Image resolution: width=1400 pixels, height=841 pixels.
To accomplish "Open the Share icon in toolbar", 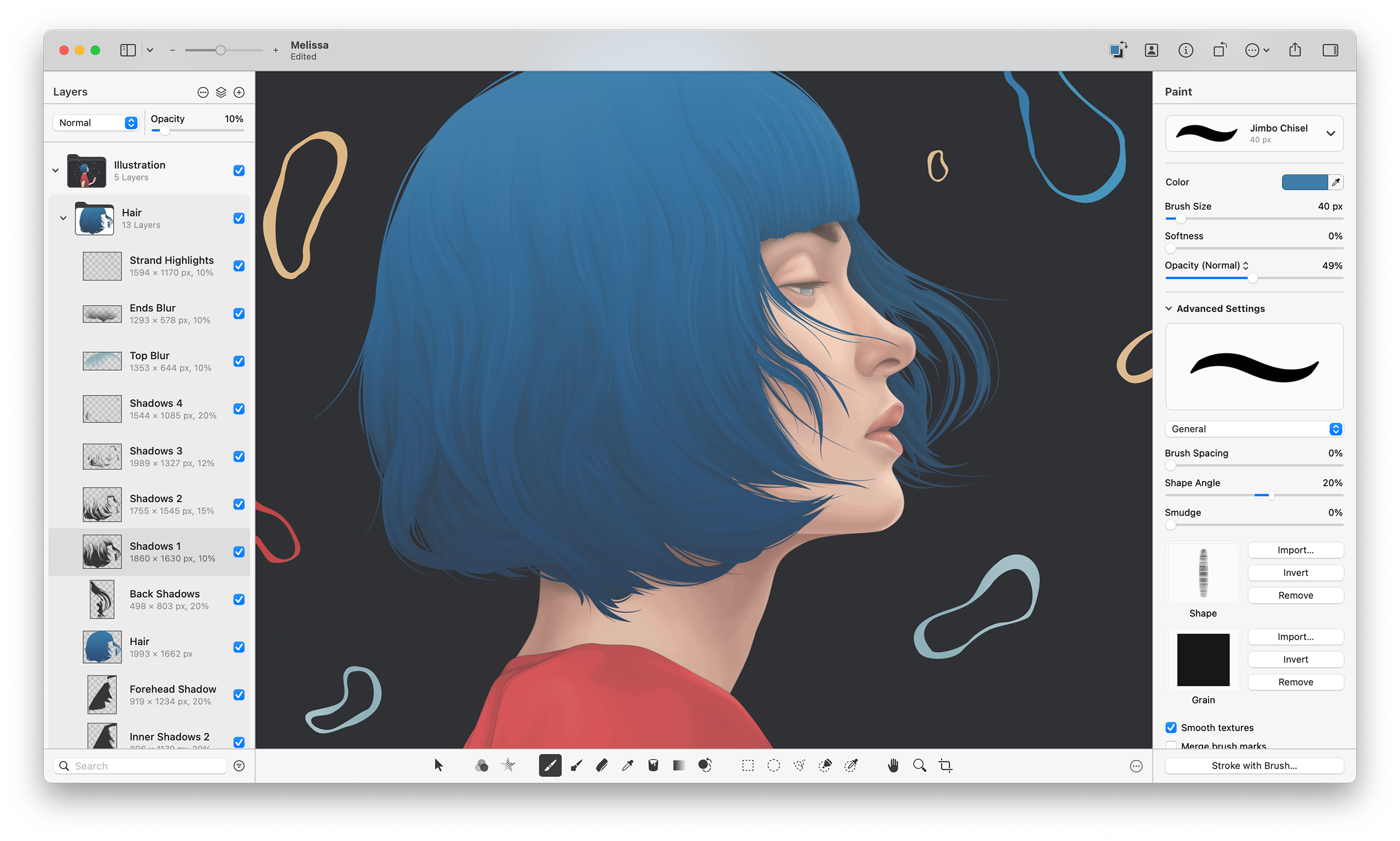I will [1294, 50].
